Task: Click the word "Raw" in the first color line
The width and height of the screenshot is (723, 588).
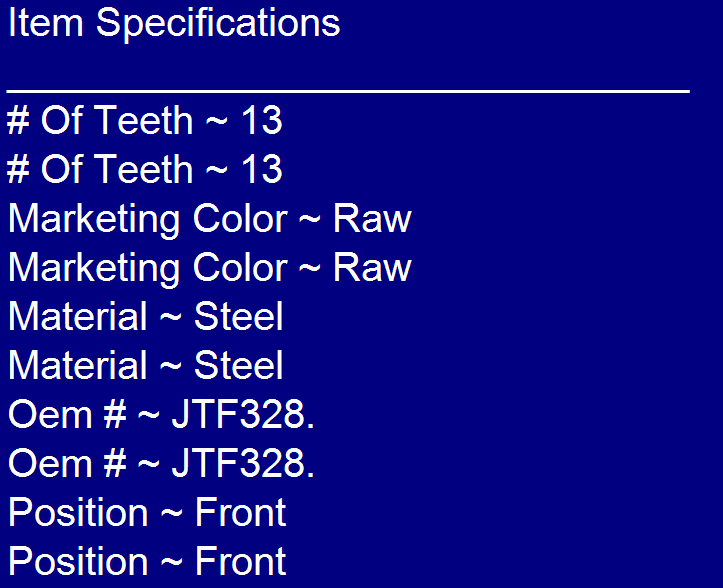Action: point(372,219)
